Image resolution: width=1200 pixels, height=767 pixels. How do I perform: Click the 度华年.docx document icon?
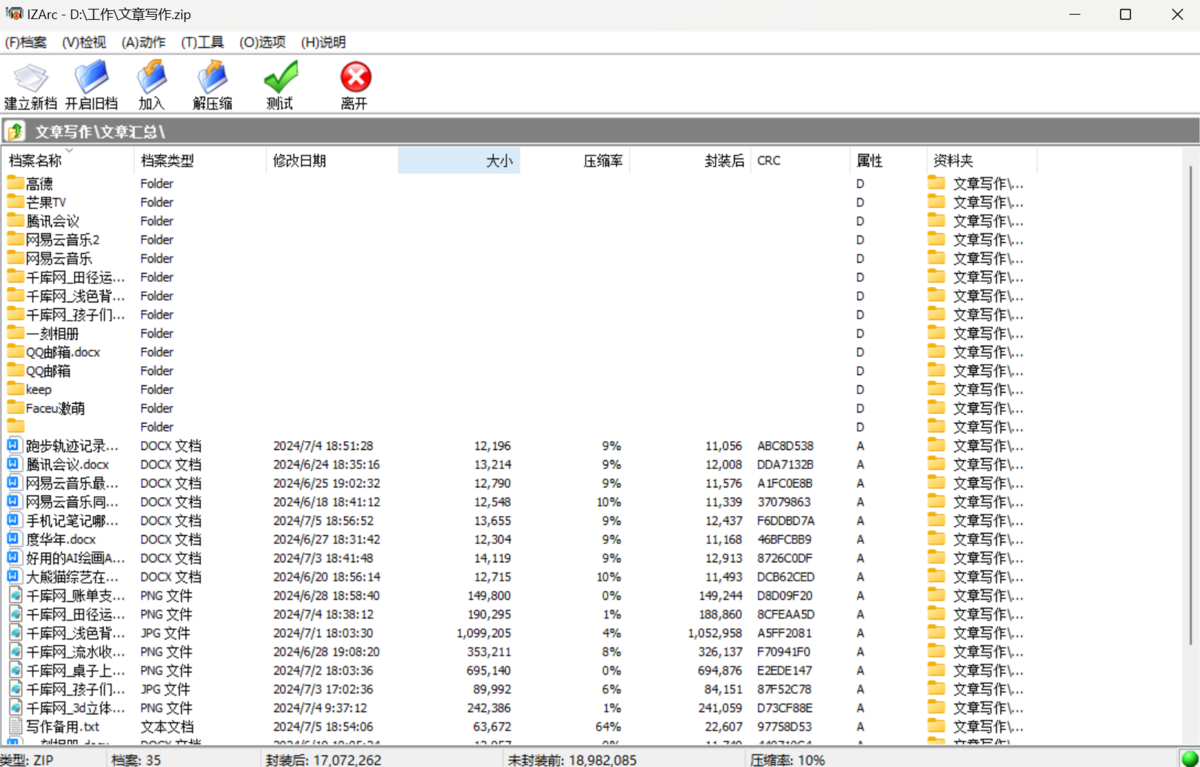tap(14, 539)
